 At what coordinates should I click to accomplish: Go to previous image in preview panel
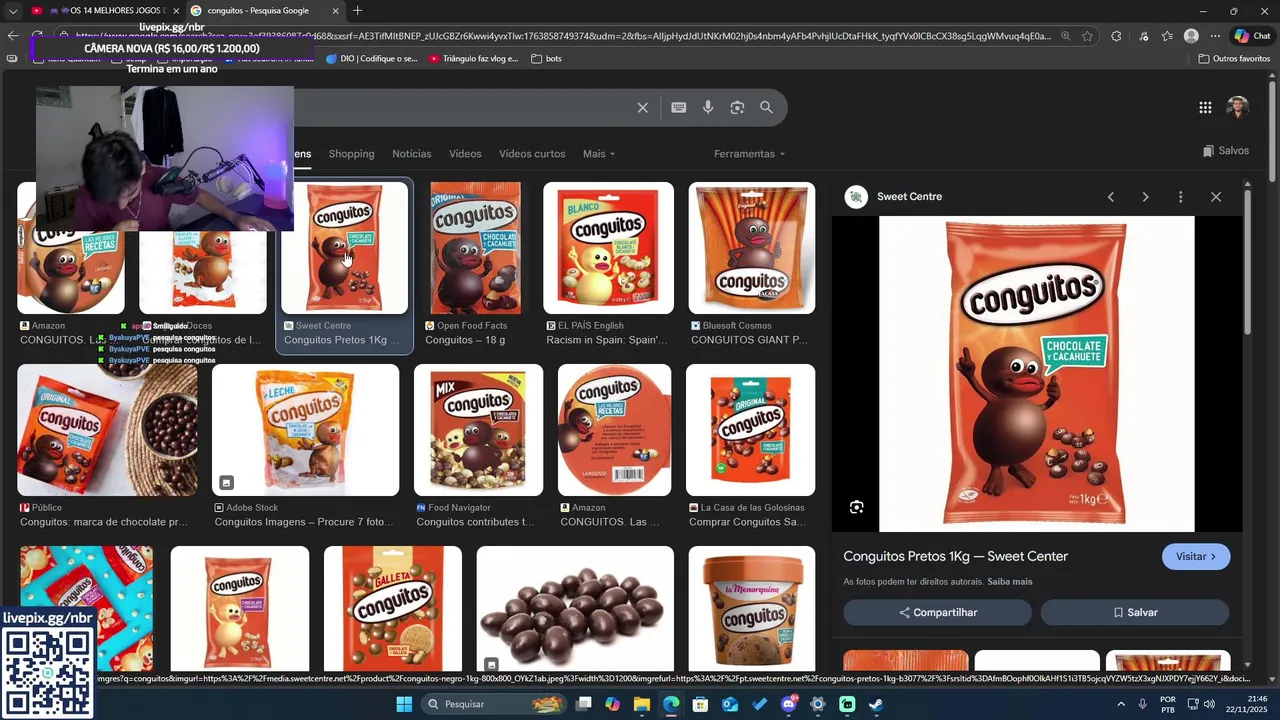point(1110,197)
